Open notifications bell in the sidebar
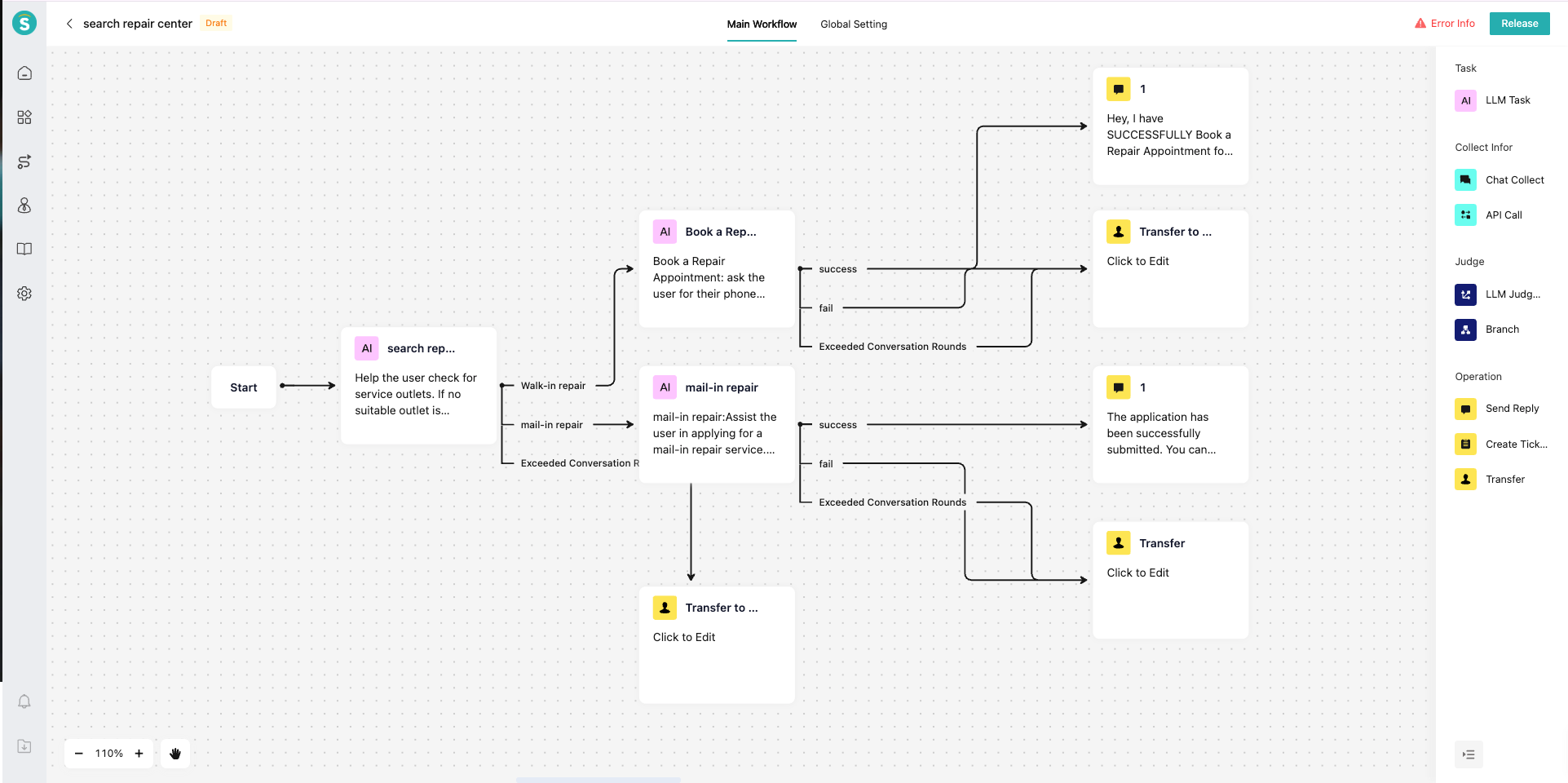 click(24, 701)
